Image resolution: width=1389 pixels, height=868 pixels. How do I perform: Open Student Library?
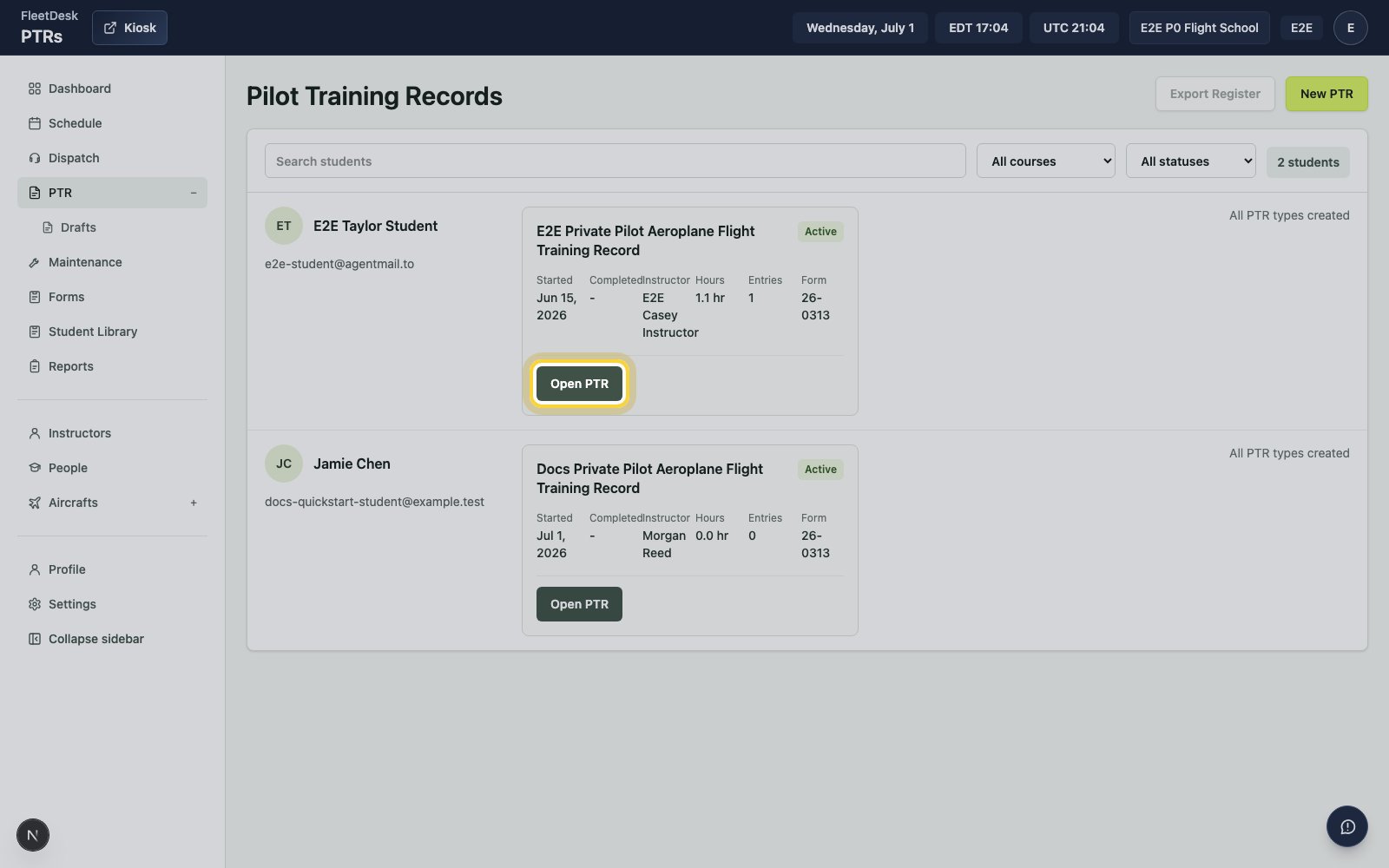112,332
